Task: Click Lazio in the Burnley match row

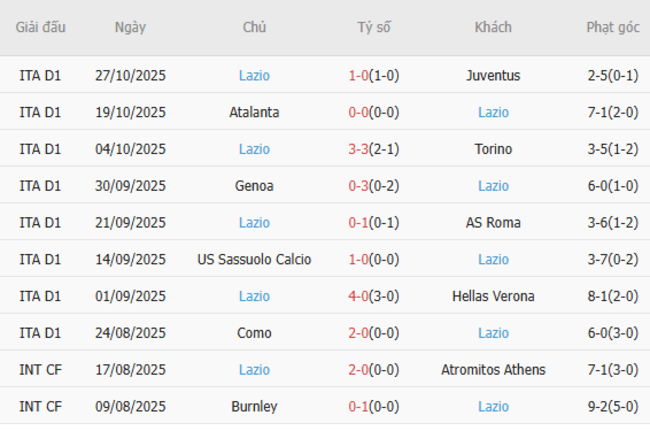Action: coord(493,407)
